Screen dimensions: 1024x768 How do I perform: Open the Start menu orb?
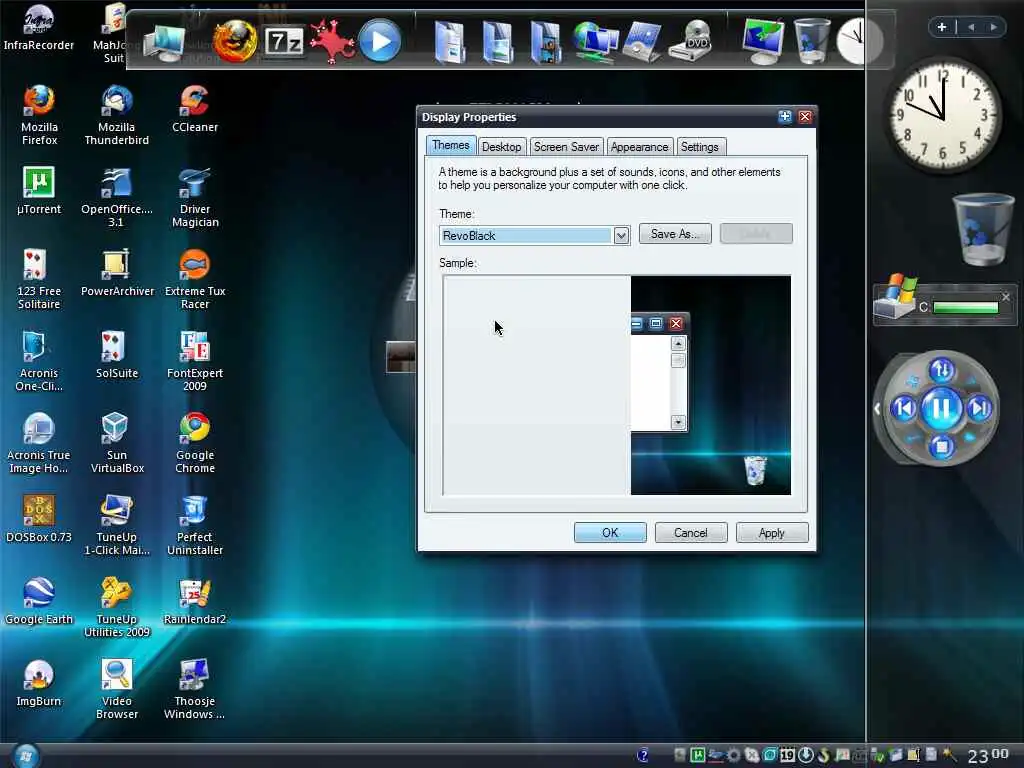pos(26,756)
